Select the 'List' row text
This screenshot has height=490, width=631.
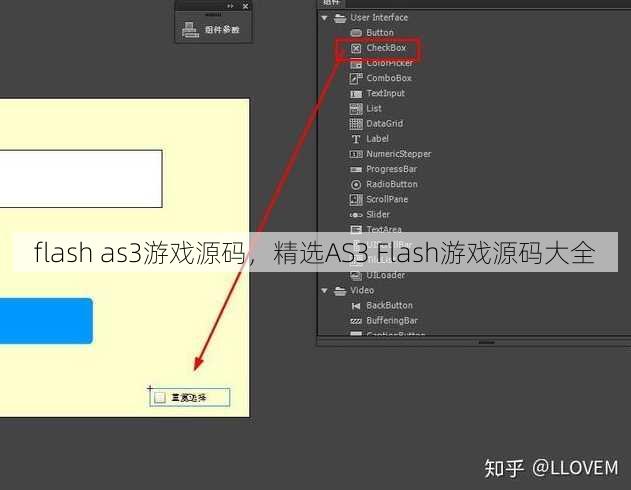coord(374,108)
